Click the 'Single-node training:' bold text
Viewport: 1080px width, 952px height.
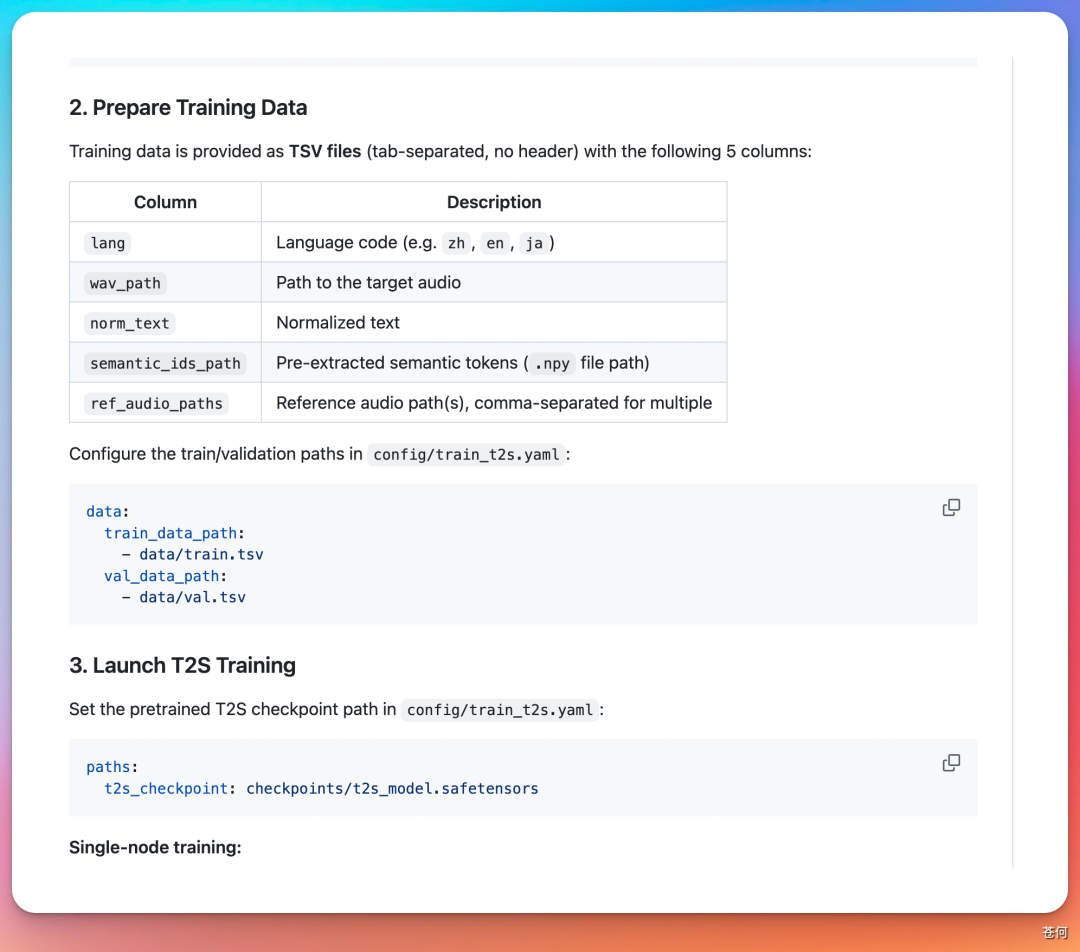tap(155, 847)
